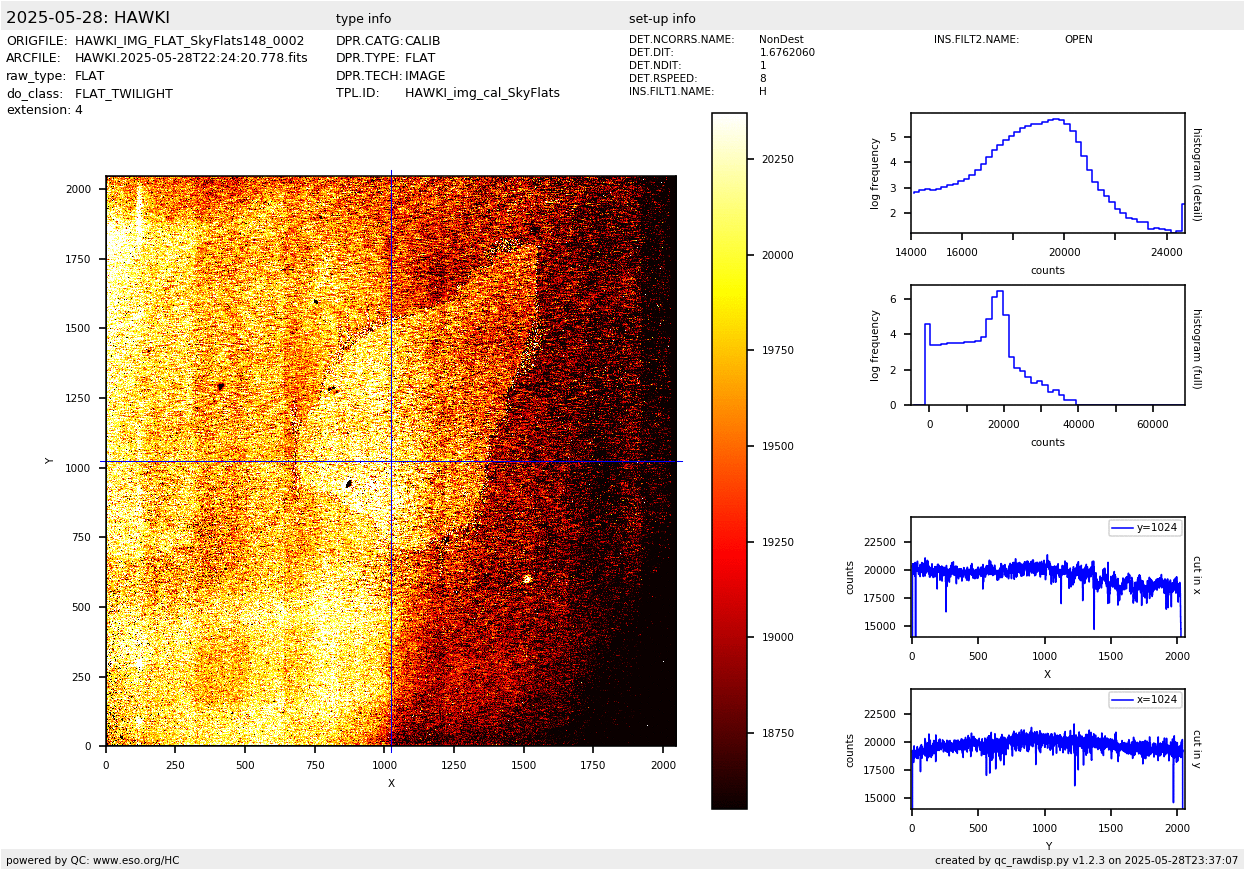This screenshot has height=870, width=1245.
Task: Click the x=1024 legend entry
Action: [1145, 700]
